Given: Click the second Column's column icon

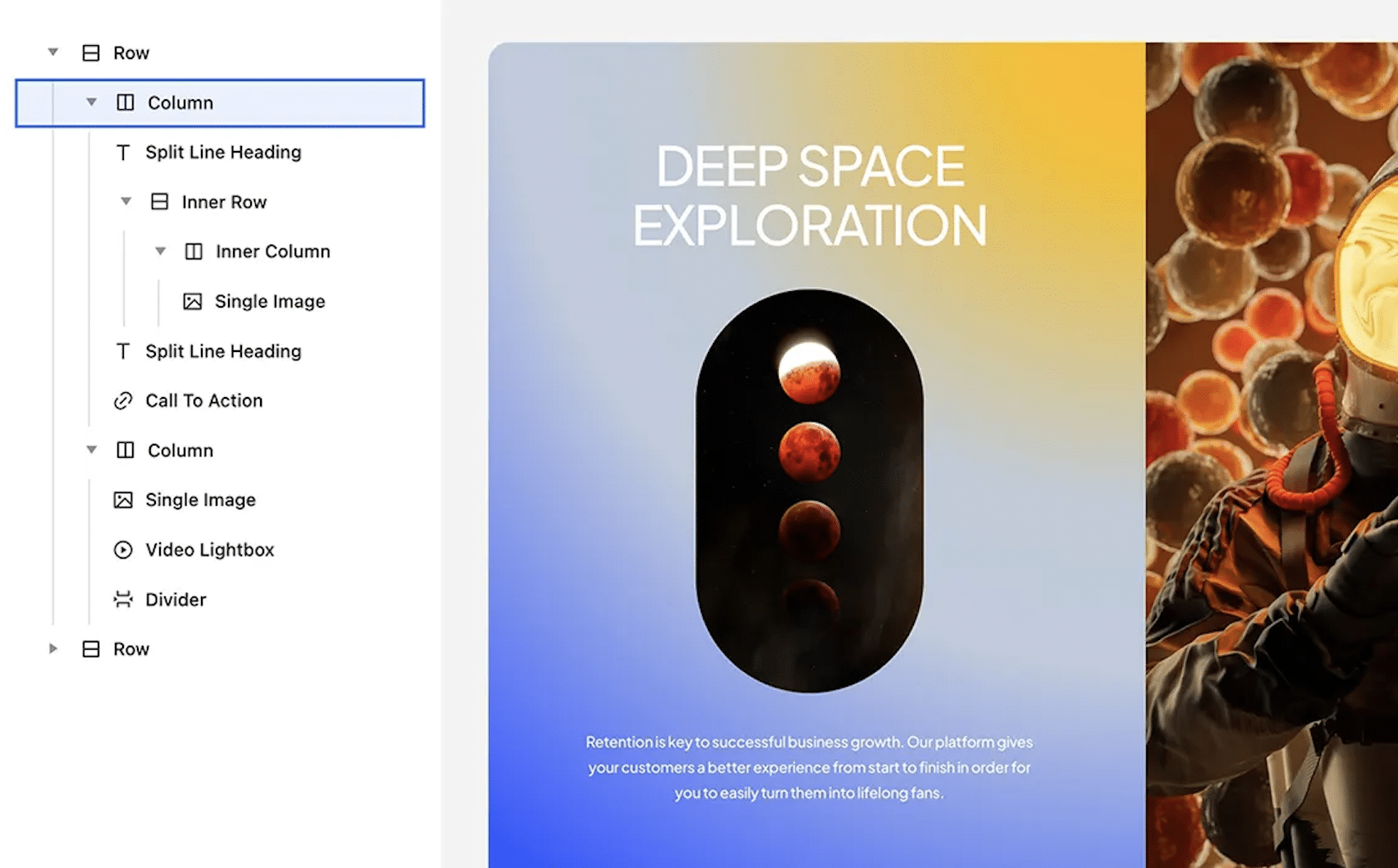Looking at the screenshot, I should click(126, 450).
